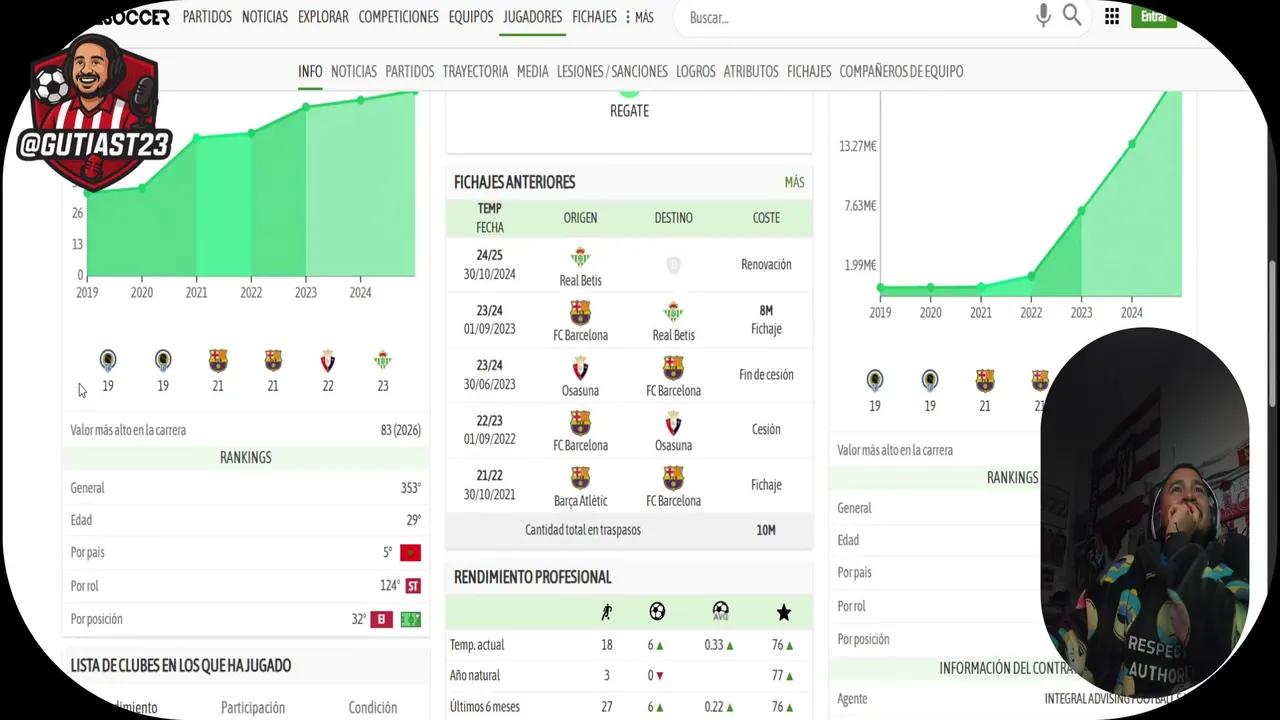Click Barça Atlètic origin crest in 21/22 row
1280x720 pixels.
[580, 478]
